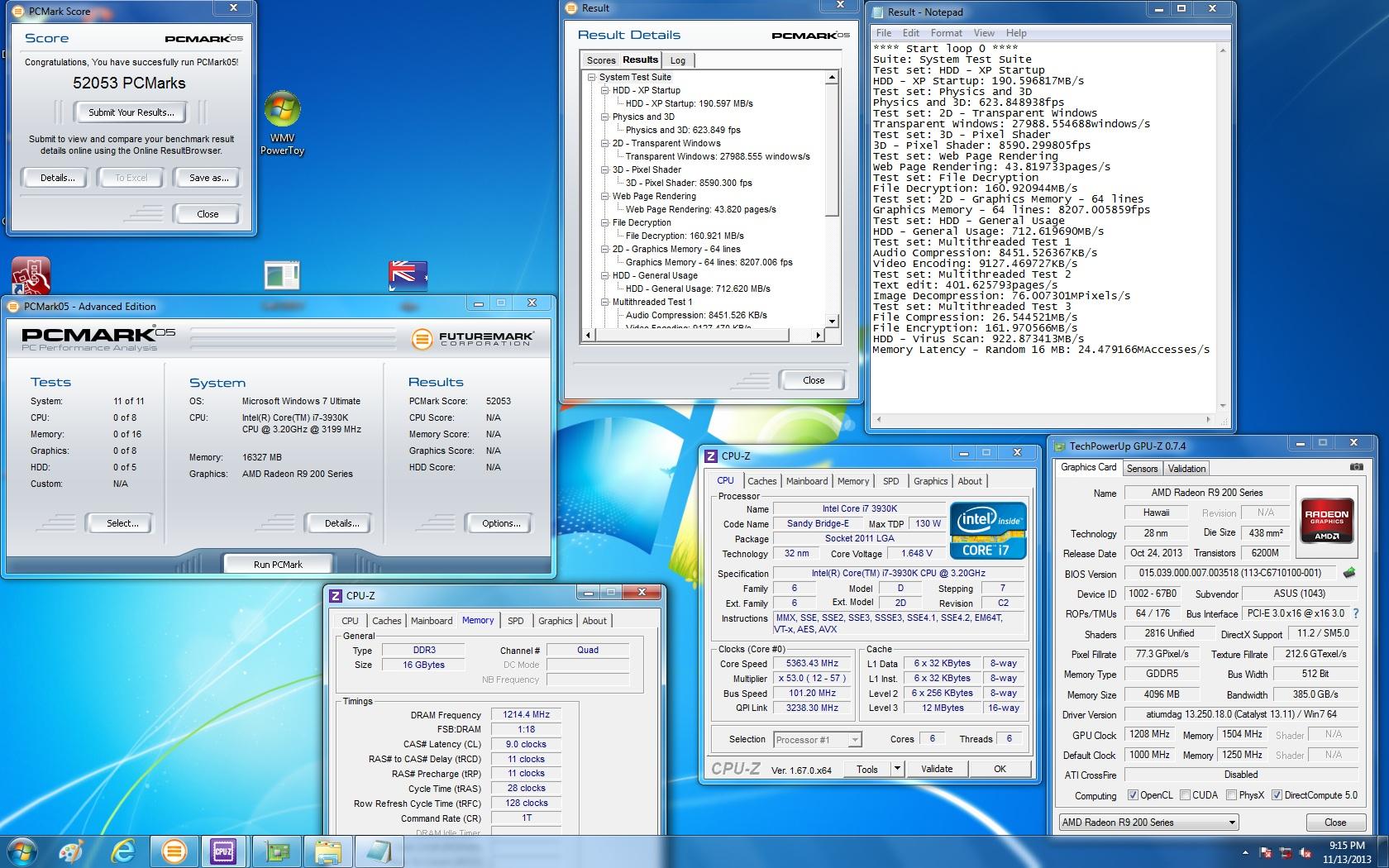
Task: Open Caches tab in CPU-Z processor window
Action: pos(761,481)
